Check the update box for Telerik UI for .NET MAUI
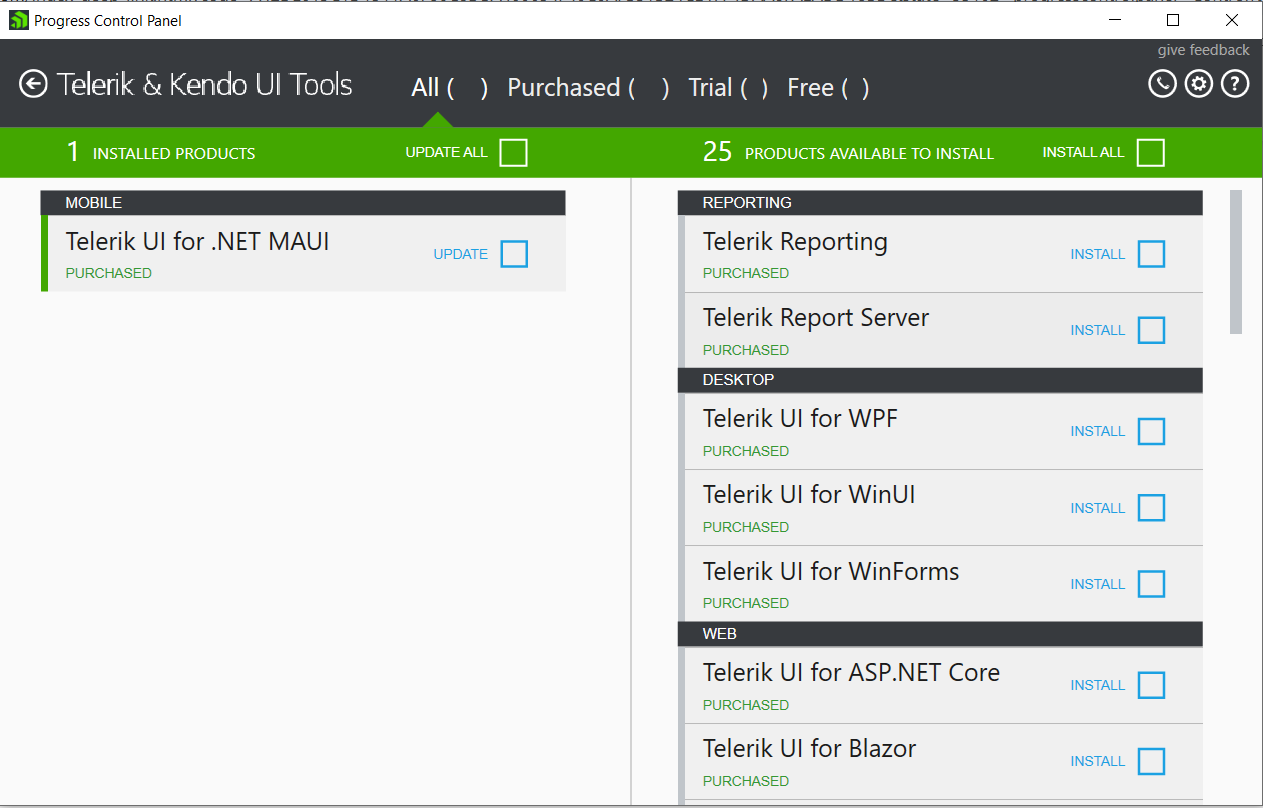Image resolution: width=1263 pixels, height=808 pixels. tap(514, 254)
